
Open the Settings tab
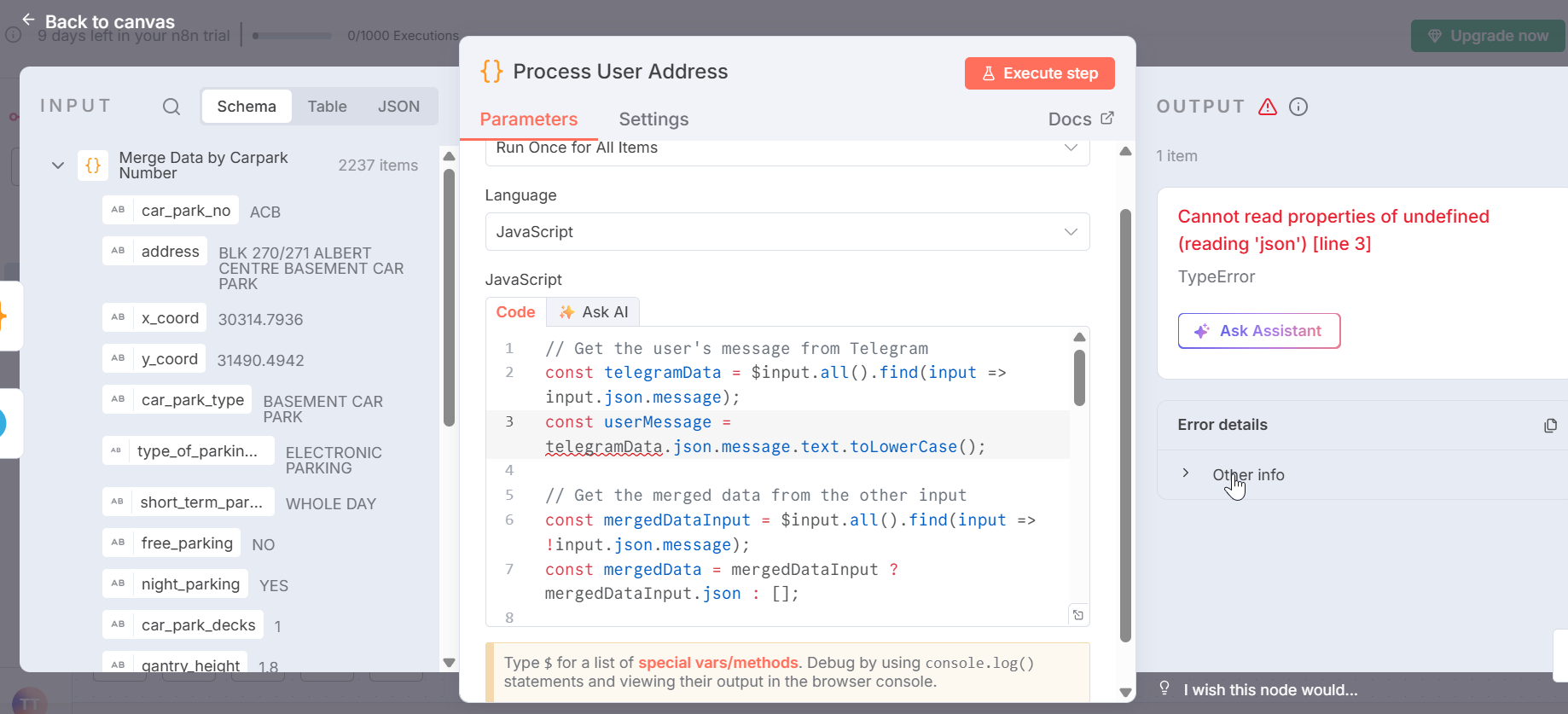(653, 119)
